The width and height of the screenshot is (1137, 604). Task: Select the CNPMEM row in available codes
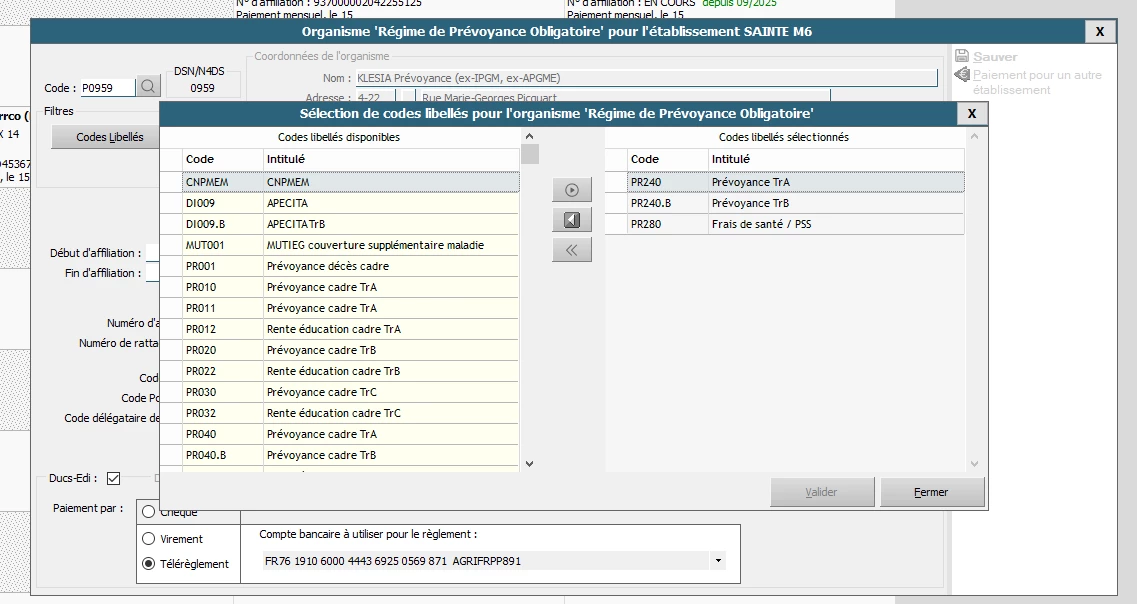click(x=340, y=182)
